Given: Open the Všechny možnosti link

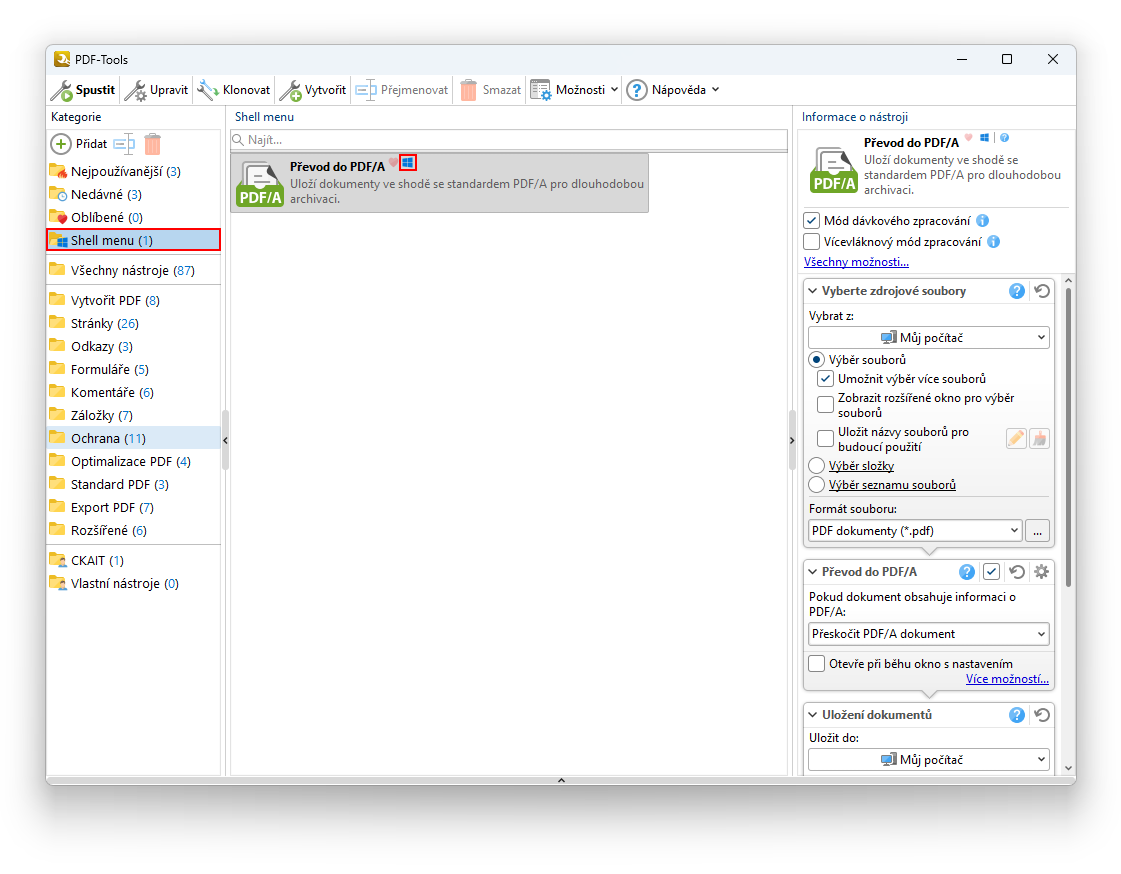Looking at the screenshot, I should tap(856, 262).
